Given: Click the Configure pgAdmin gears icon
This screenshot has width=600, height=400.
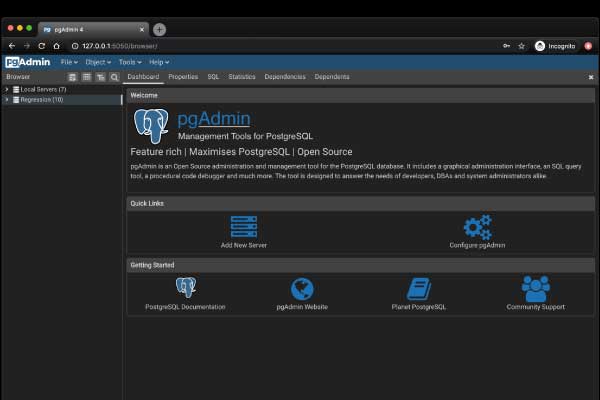Looking at the screenshot, I should [478, 227].
